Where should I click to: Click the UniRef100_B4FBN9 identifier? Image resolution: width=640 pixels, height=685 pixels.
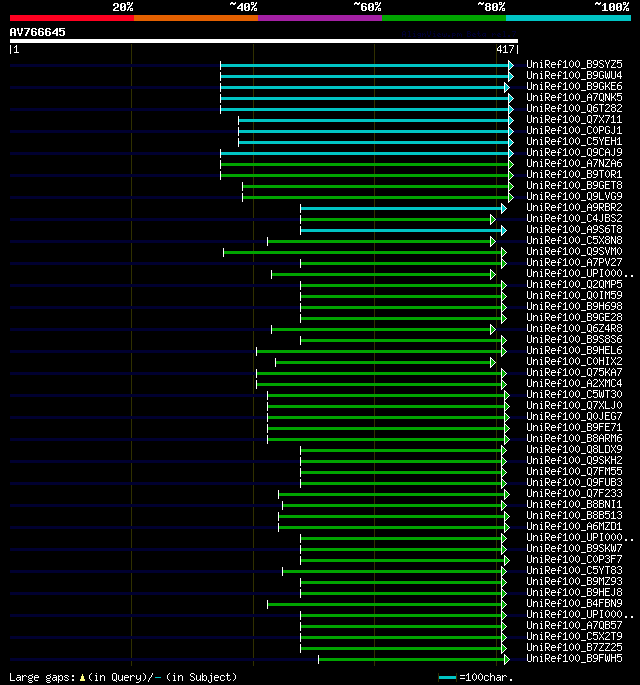pyautogui.click(x=574, y=604)
